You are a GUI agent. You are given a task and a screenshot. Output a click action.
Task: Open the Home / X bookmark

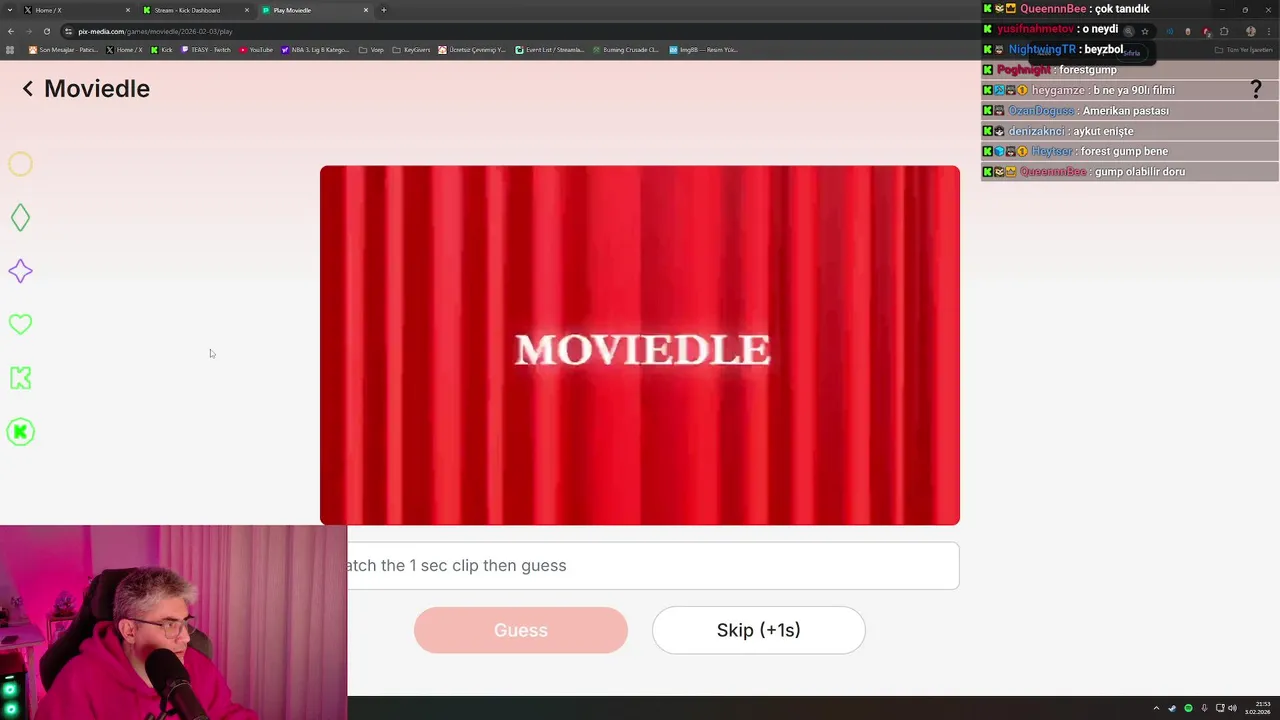[x=124, y=50]
